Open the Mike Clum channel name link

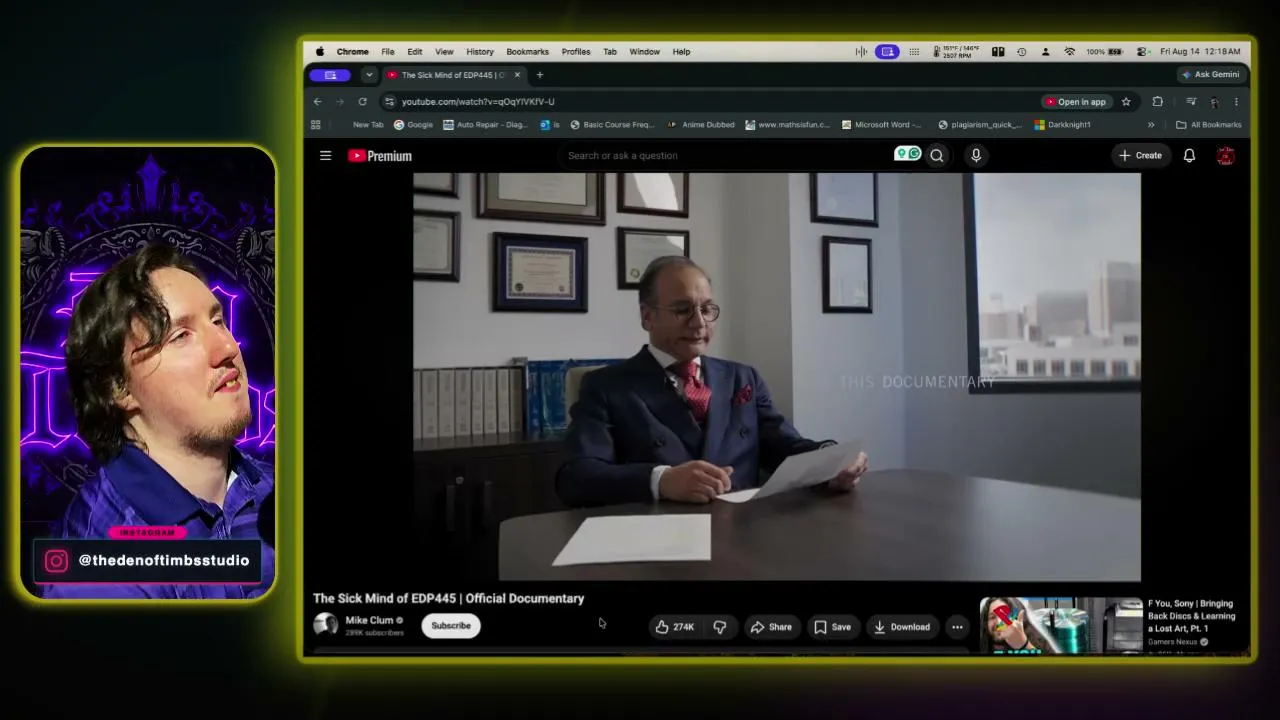[369, 620]
